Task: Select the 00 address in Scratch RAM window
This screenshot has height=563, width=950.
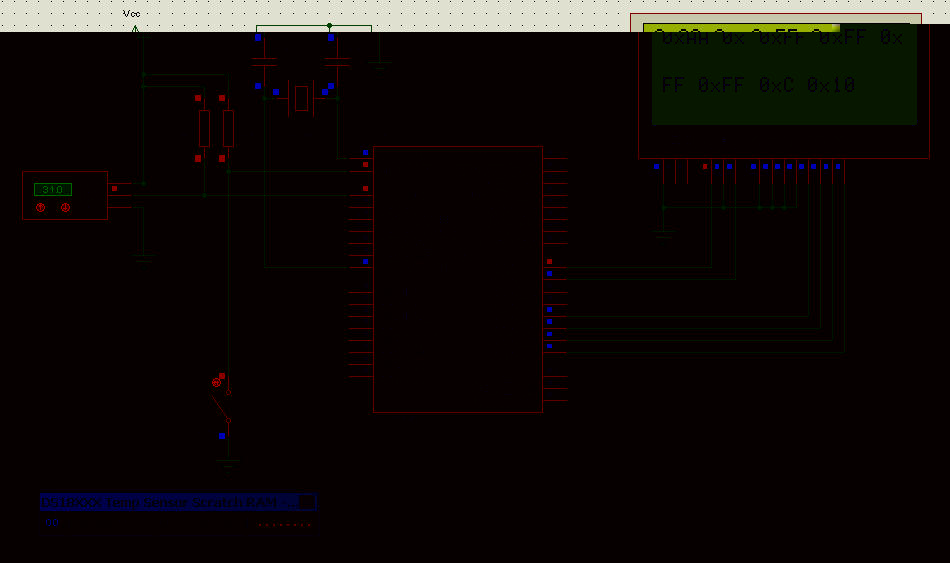Action: tap(52, 522)
